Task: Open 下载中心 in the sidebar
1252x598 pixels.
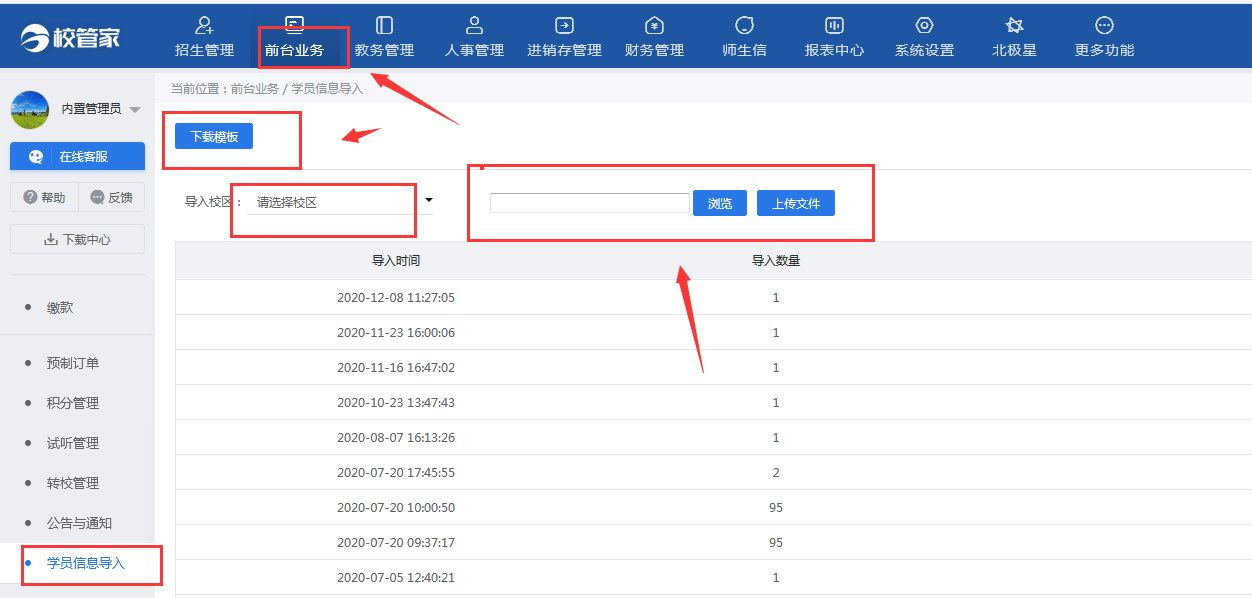Action: pos(77,240)
